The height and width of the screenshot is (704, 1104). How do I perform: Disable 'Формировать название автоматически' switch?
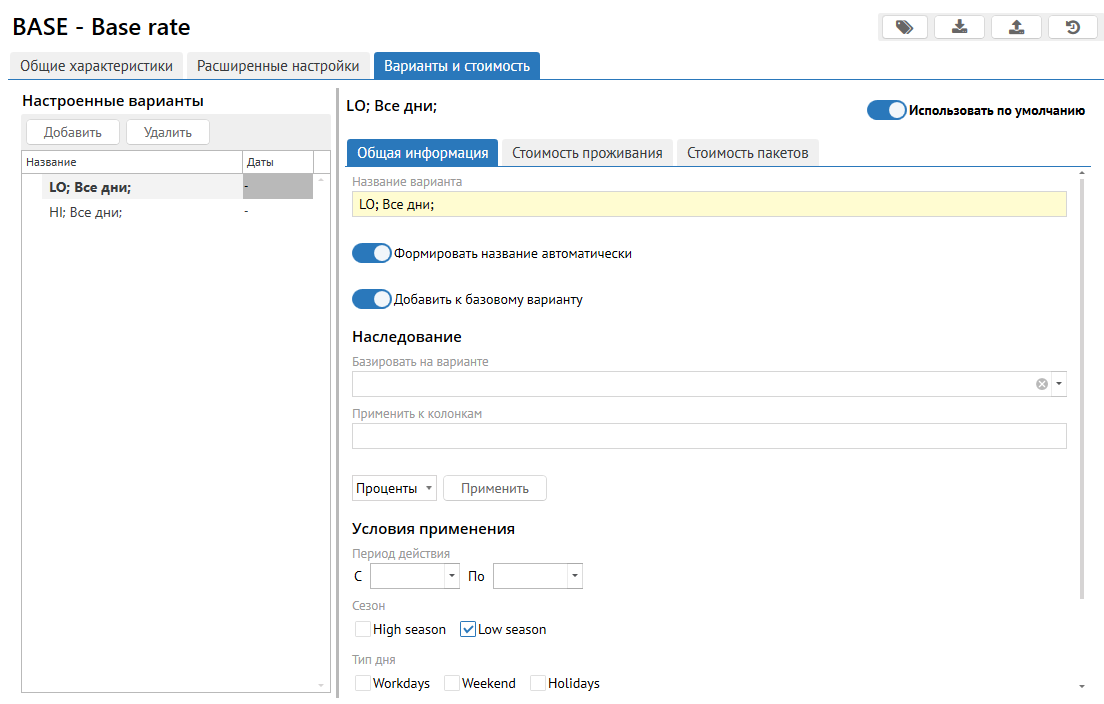371,254
